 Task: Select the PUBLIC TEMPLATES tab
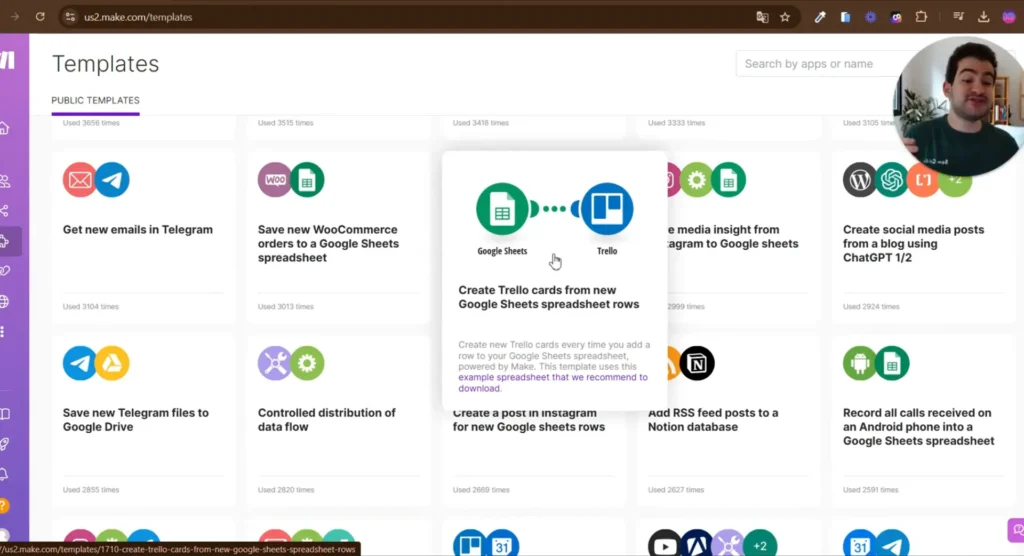pyautogui.click(x=95, y=101)
